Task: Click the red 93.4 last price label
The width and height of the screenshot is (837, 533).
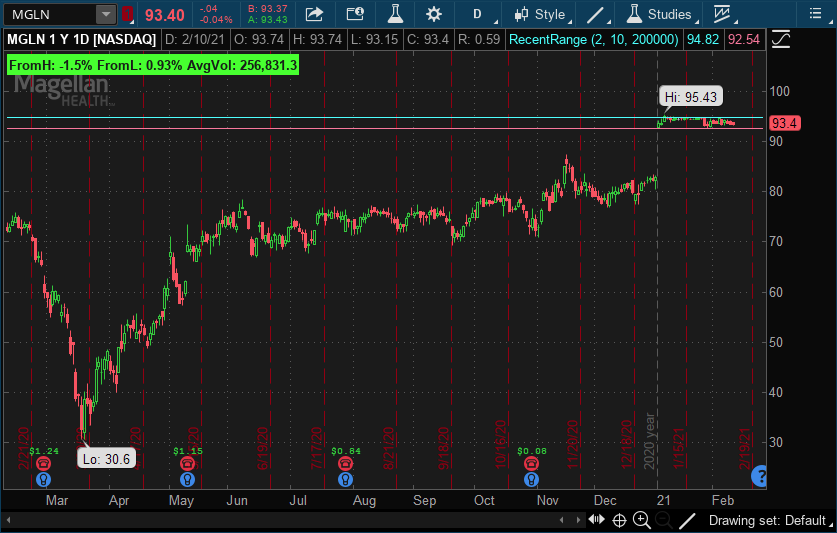Action: coord(784,123)
